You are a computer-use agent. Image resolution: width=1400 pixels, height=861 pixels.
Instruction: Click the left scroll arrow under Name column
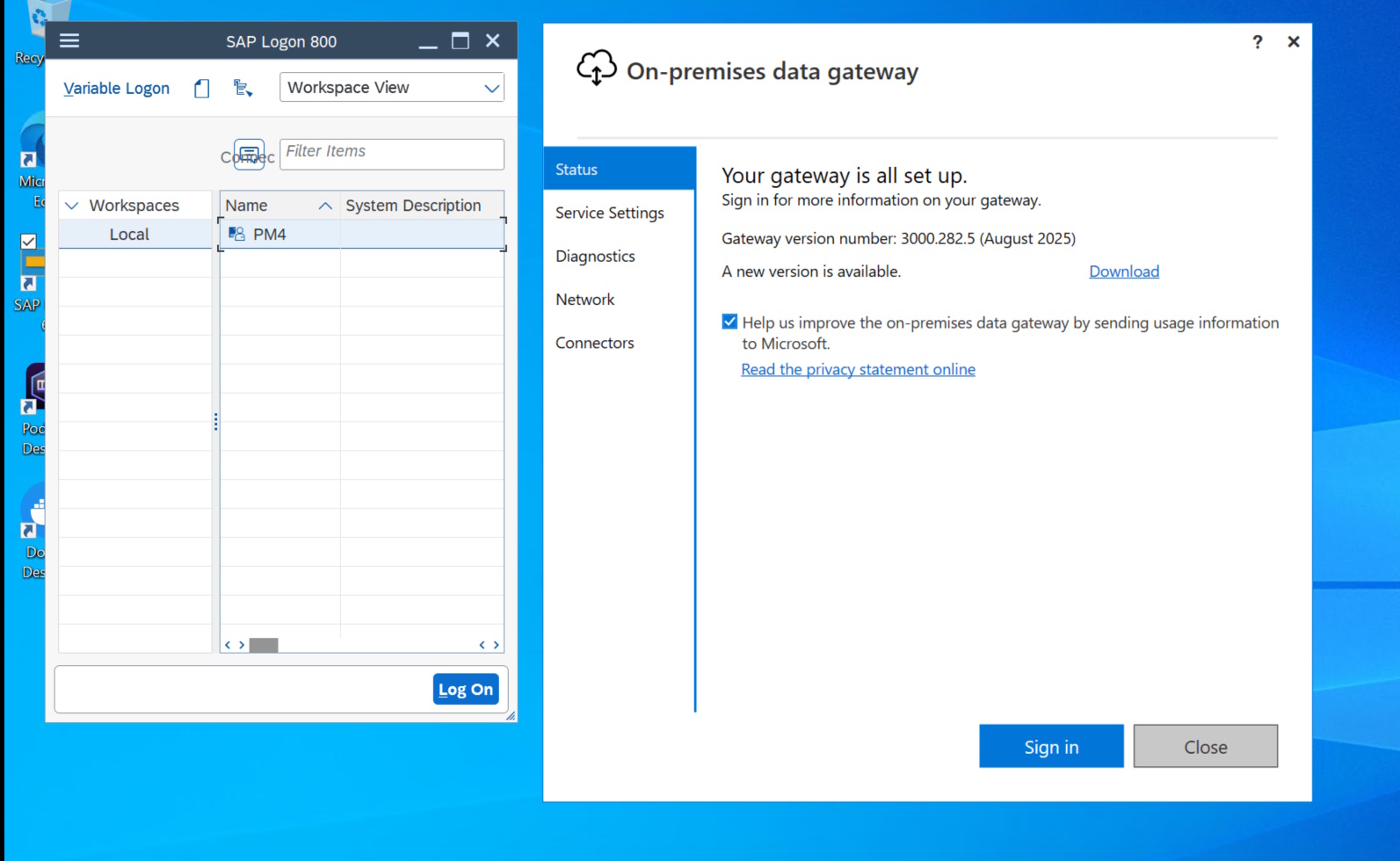coord(228,645)
